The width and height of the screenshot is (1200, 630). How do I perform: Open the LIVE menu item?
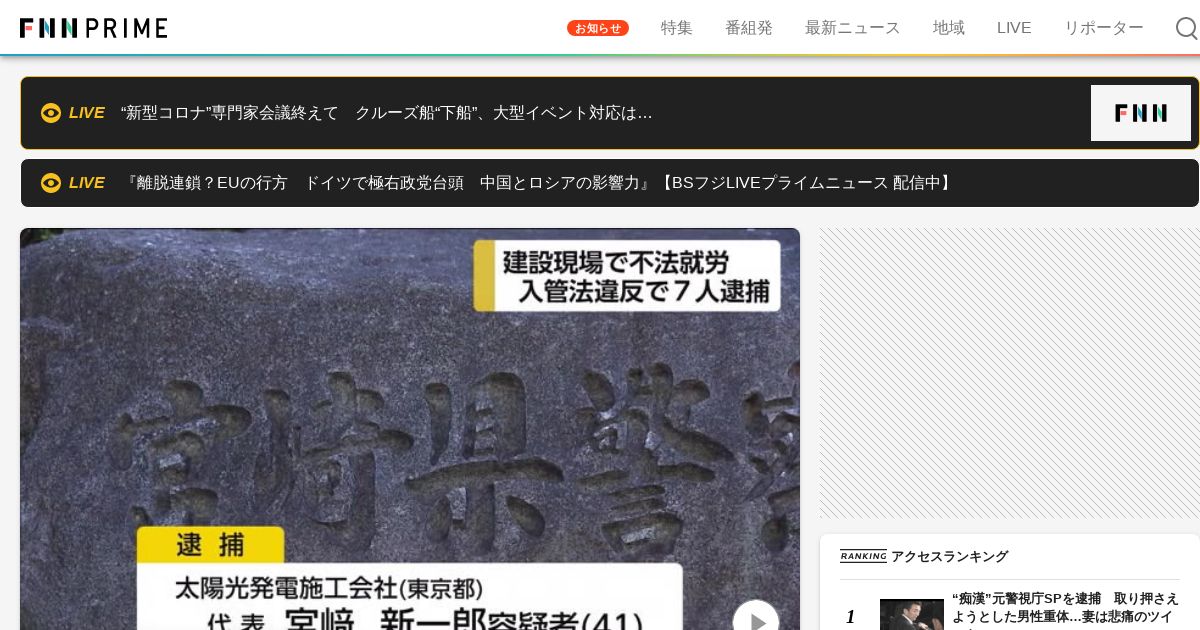pos(1014,28)
